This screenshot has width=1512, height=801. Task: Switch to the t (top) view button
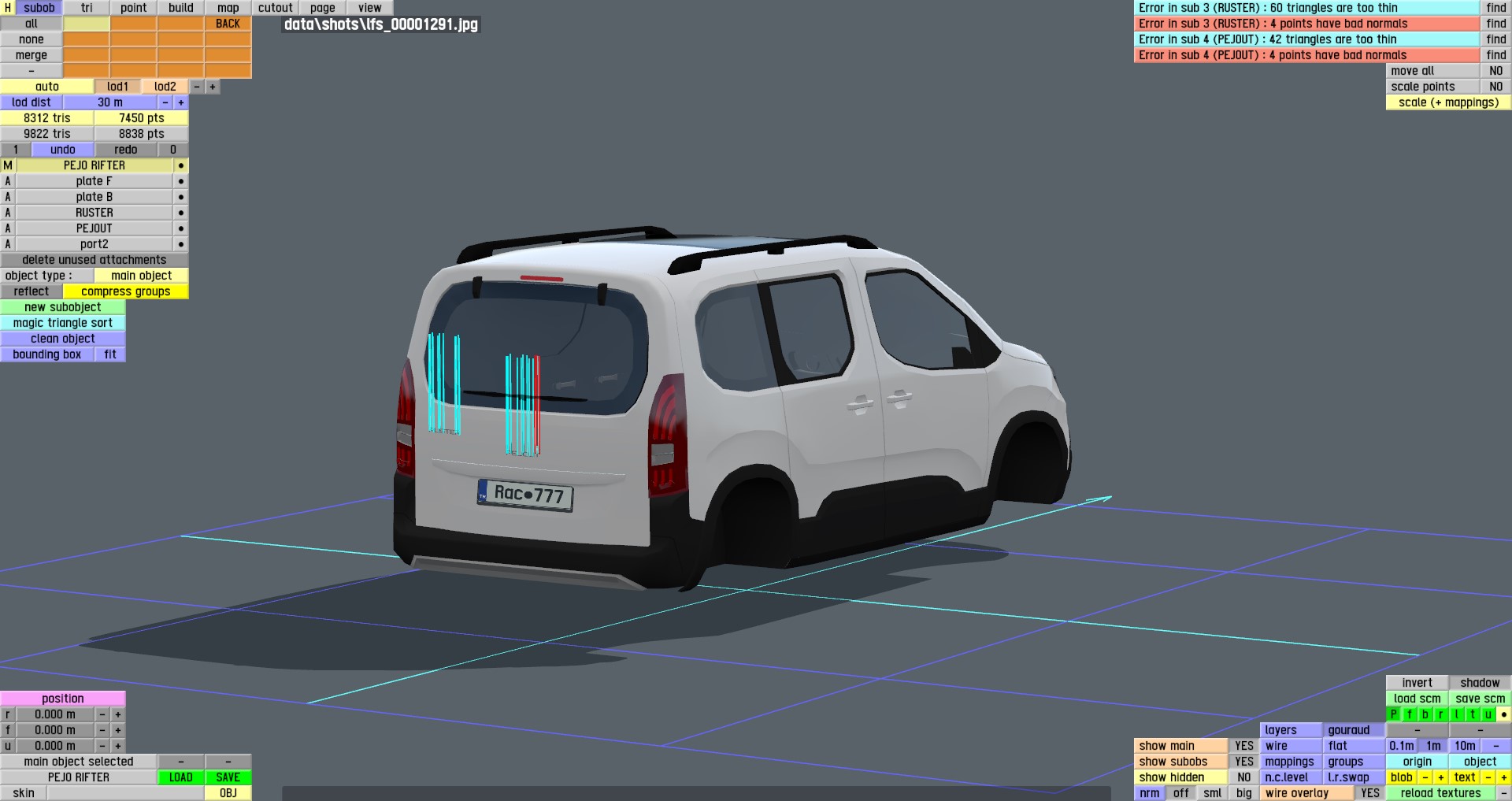[x=1472, y=714]
